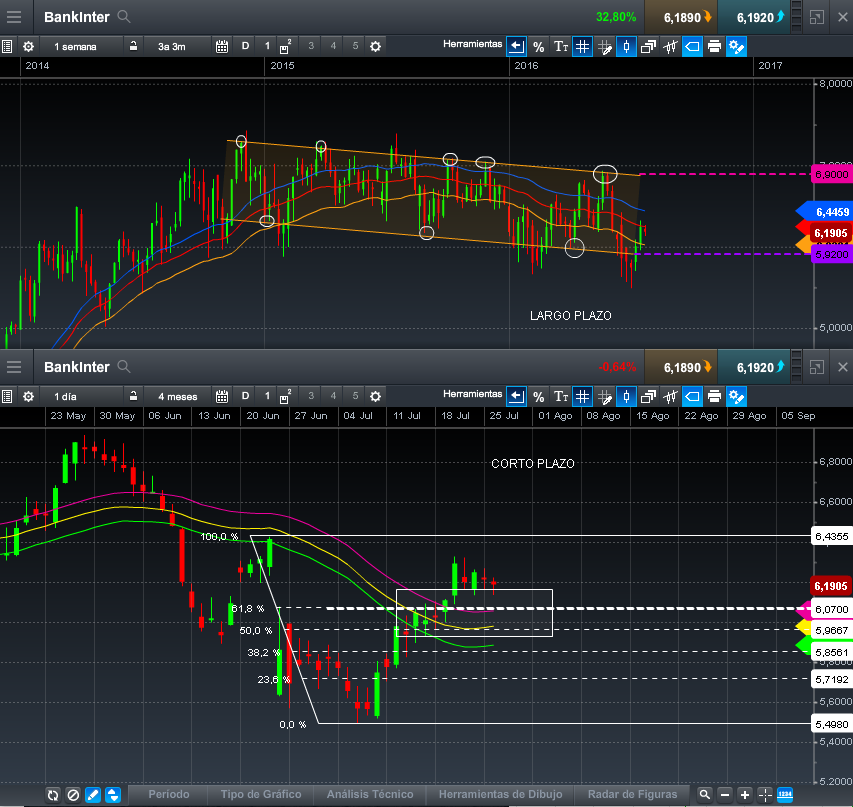Open Tipo de Gráfico menu
Image resolution: width=853 pixels, height=807 pixels.
(x=261, y=794)
